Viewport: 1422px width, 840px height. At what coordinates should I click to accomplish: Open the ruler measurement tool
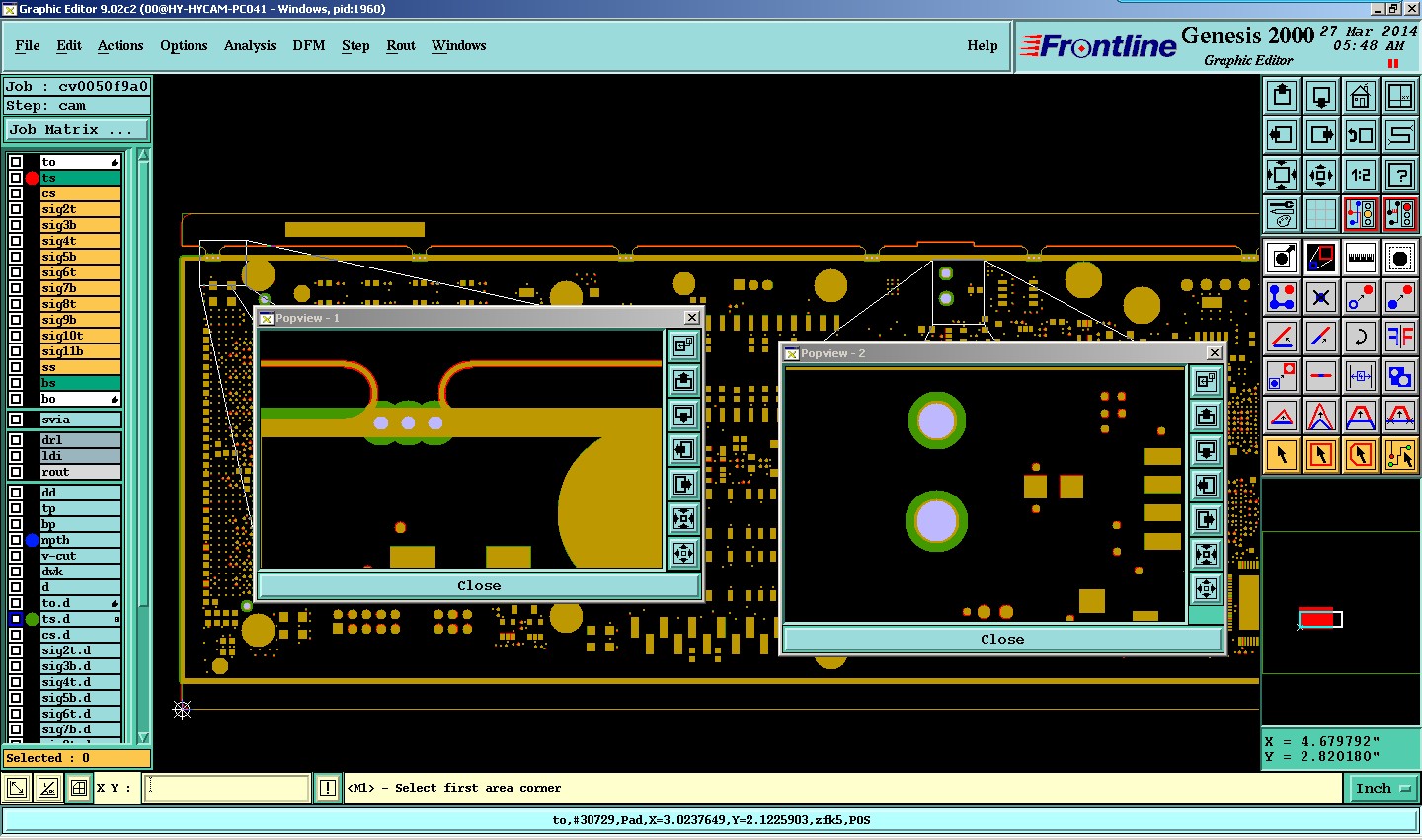pyautogui.click(x=1361, y=258)
